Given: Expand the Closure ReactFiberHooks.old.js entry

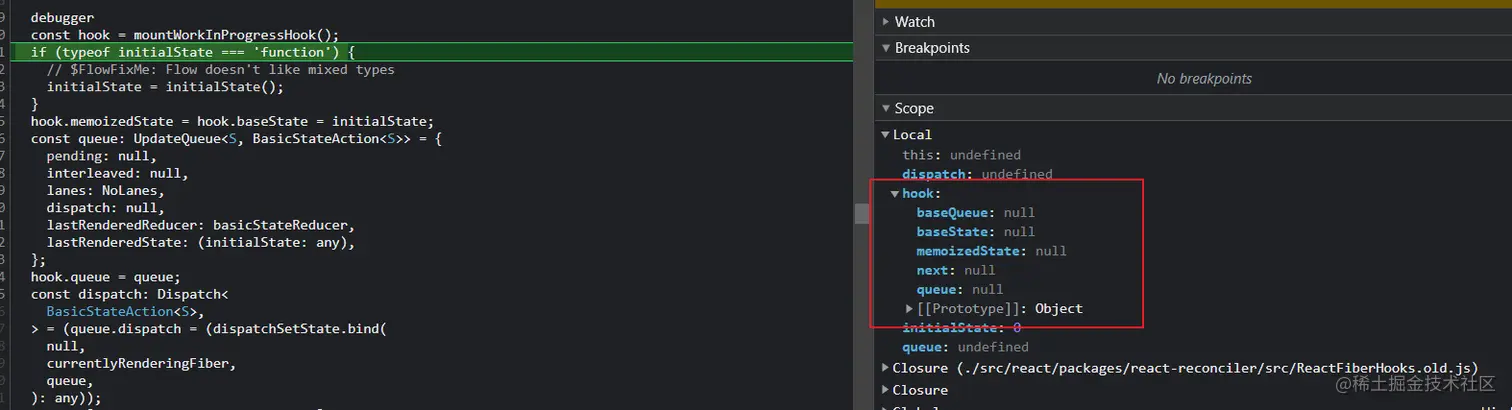Looking at the screenshot, I should (885, 368).
